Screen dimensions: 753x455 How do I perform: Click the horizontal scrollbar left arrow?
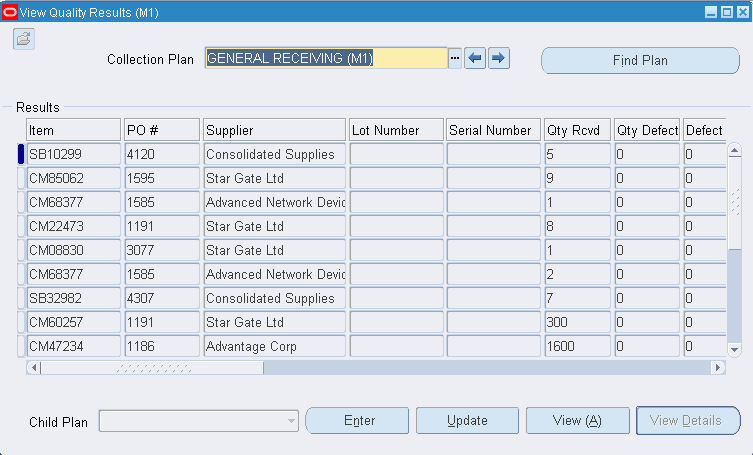pyautogui.click(x=34, y=368)
